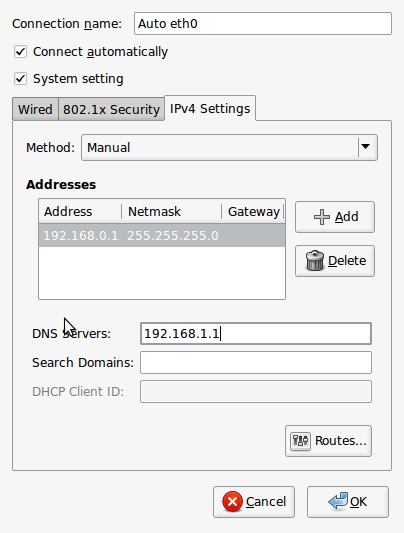Toggle Connect automatically checkbox
404x533 pixels.
pos(20,52)
